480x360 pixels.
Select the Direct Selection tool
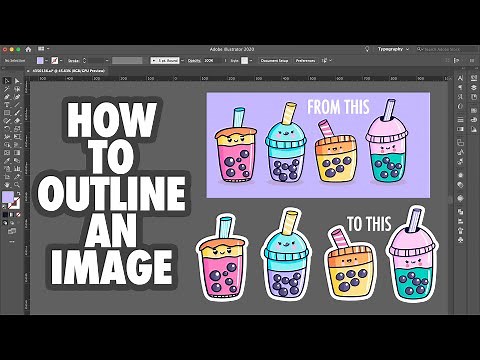click(17, 81)
